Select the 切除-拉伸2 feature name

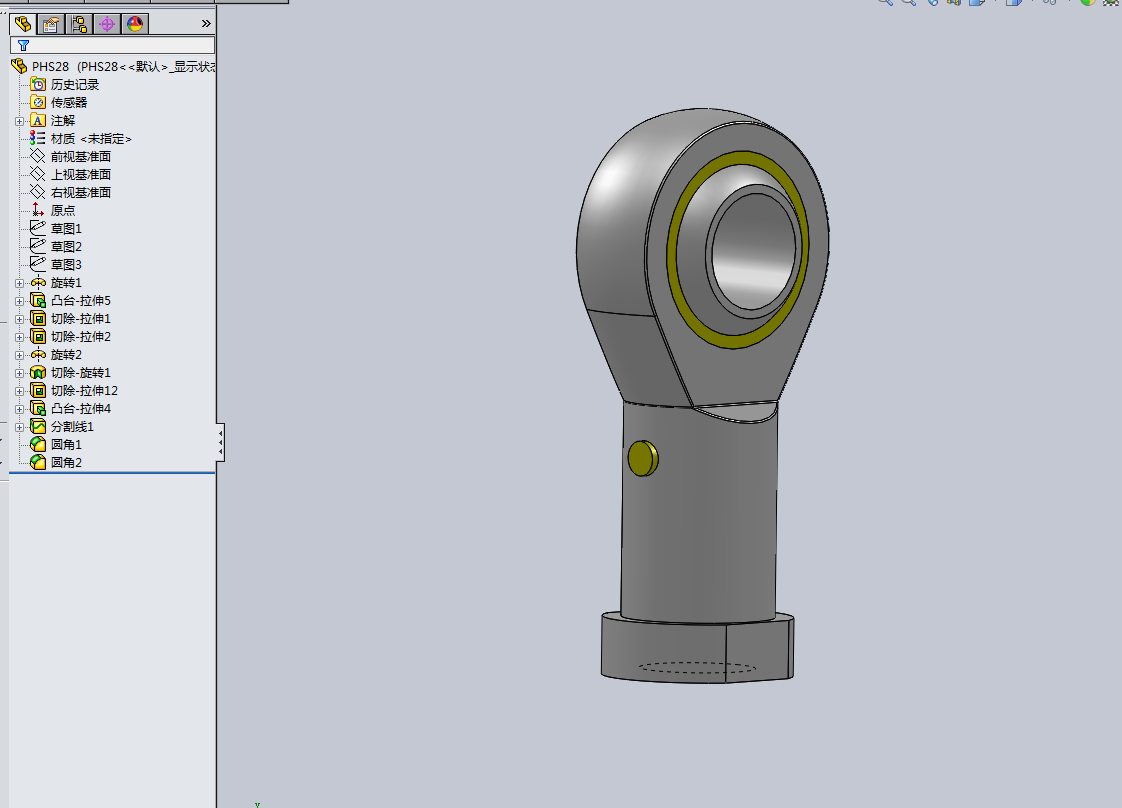click(81, 336)
